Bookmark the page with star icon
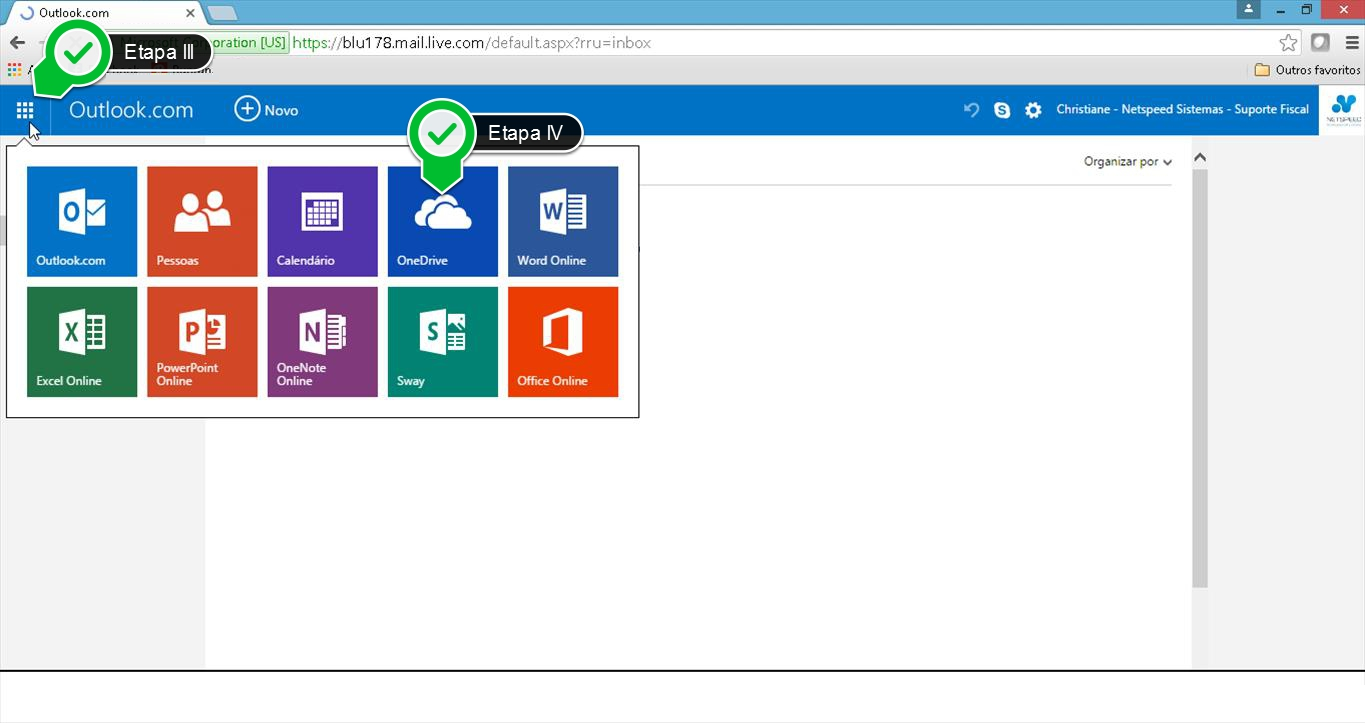This screenshot has width=1365, height=723. pyautogui.click(x=1288, y=43)
